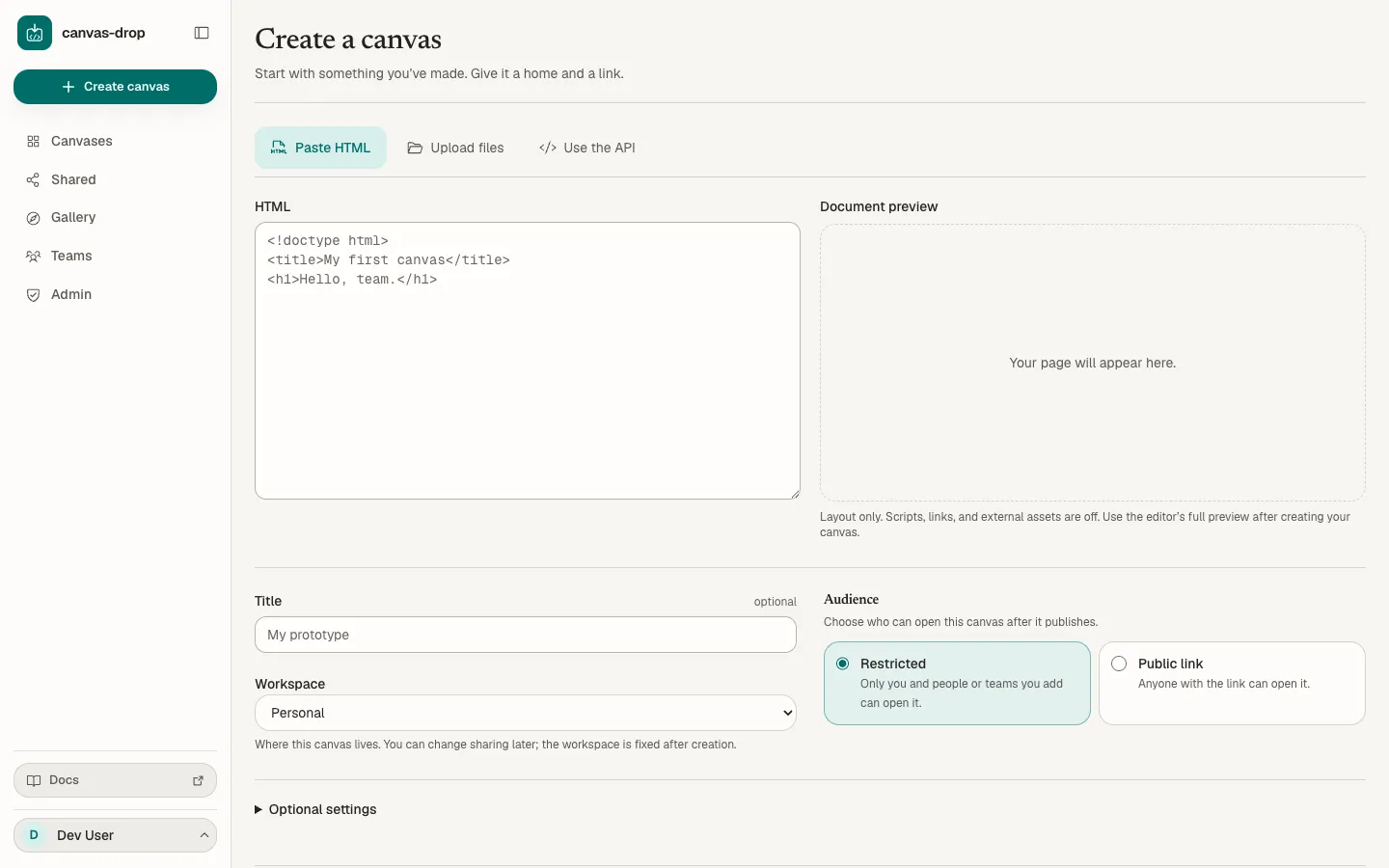
Task: Open Teams in the sidebar
Action: (x=115, y=257)
